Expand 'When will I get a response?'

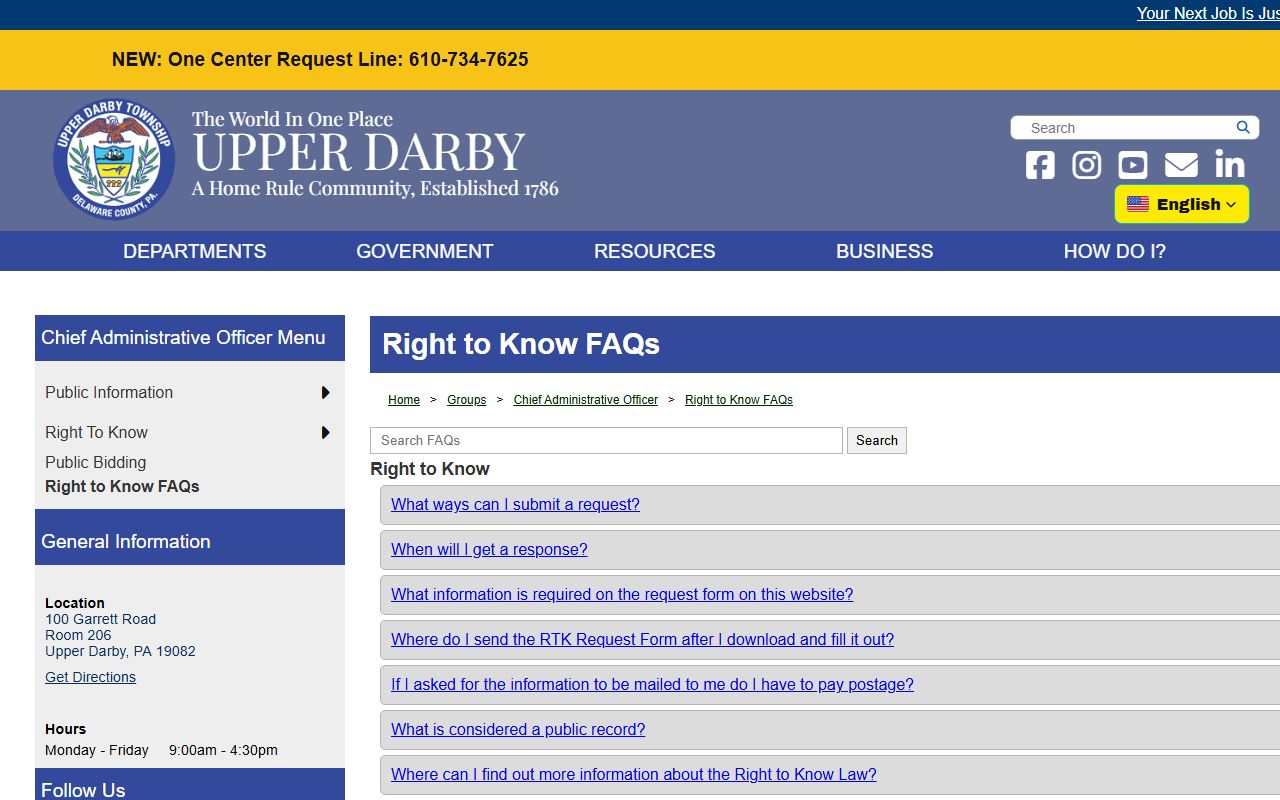click(489, 550)
